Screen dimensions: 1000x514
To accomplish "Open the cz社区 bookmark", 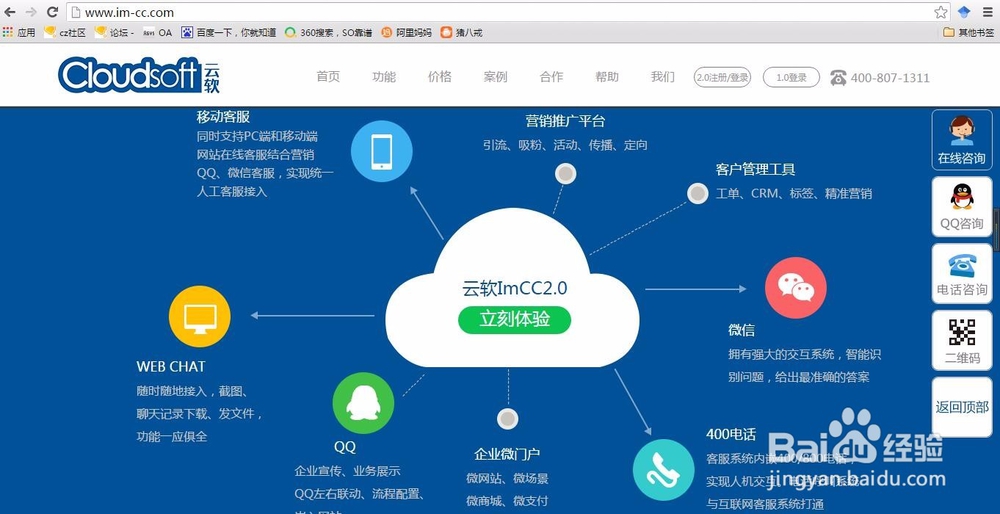I will click(x=64, y=33).
